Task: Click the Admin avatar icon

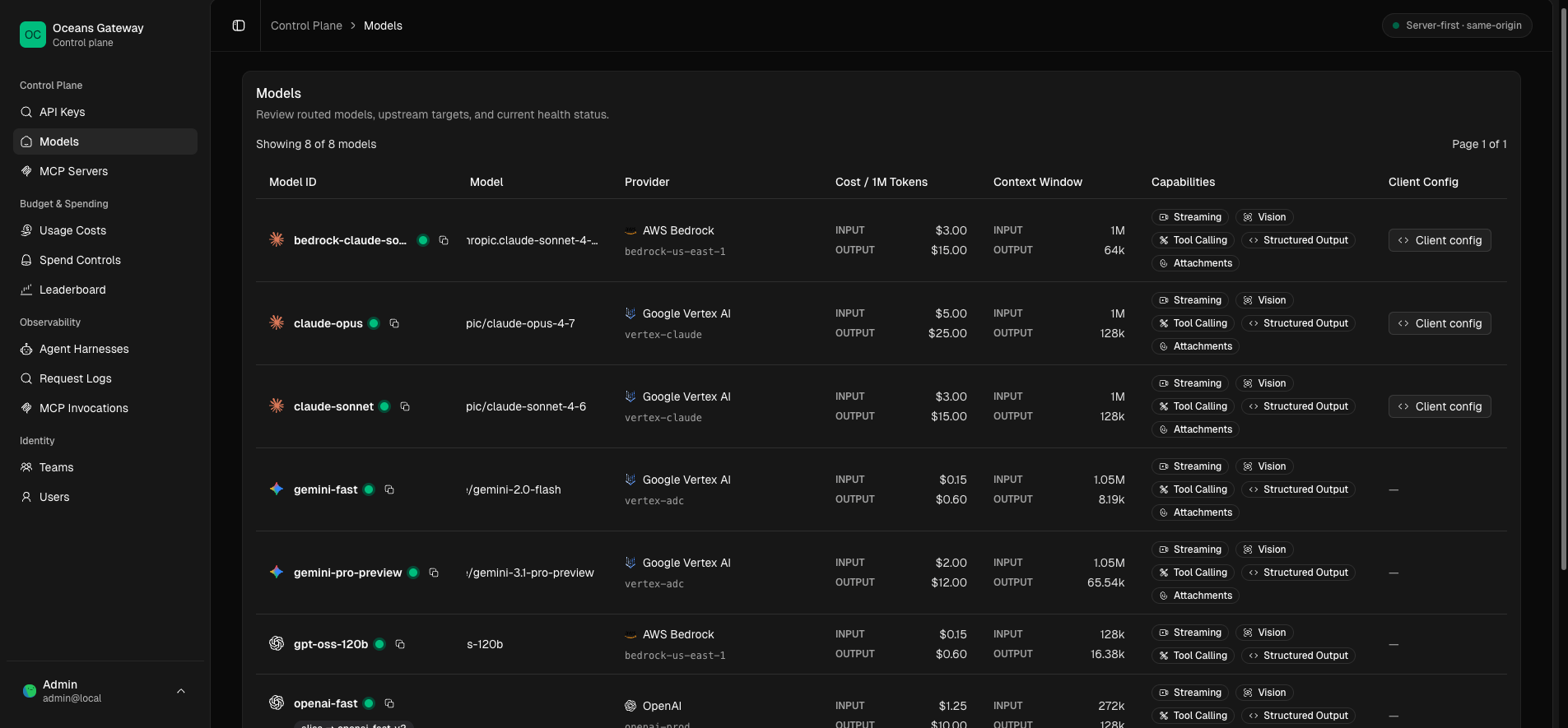Action: pyautogui.click(x=30, y=691)
